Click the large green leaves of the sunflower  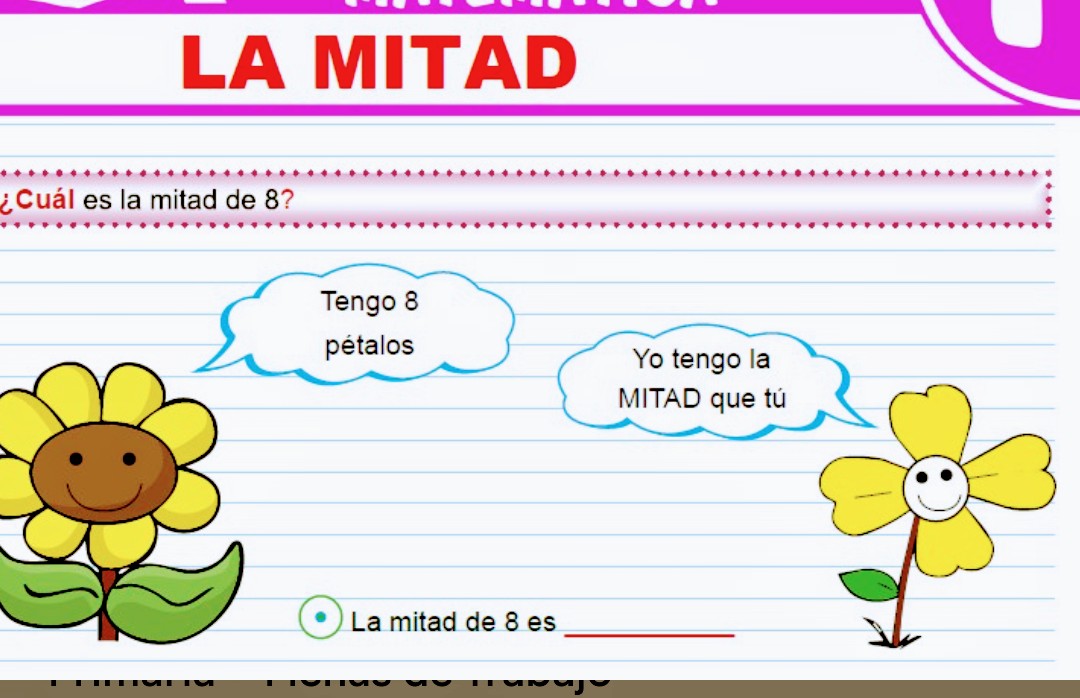pyautogui.click(x=121, y=593)
